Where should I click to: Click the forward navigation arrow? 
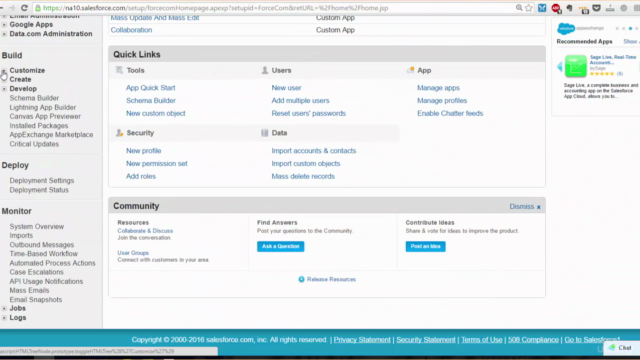click(12, 8)
